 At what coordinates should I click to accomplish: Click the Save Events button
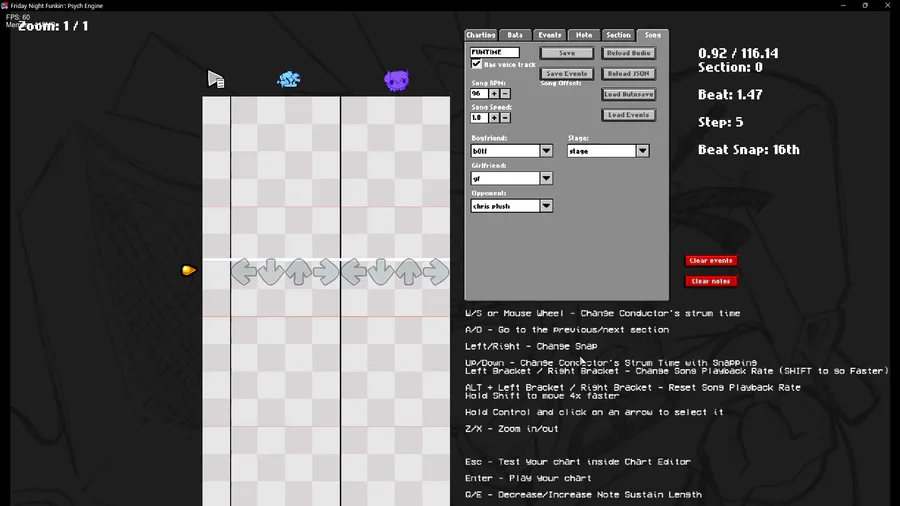pyautogui.click(x=567, y=73)
